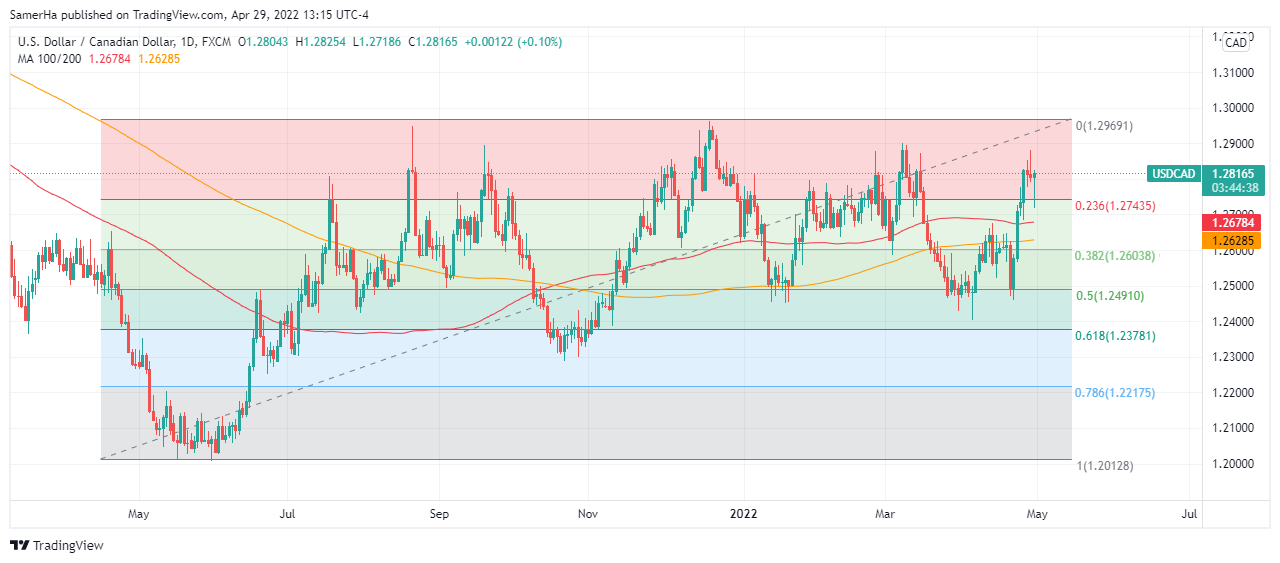Image resolution: width=1280 pixels, height=563 pixels.
Task: Click the USDCAD symbol tag
Action: click(x=1172, y=174)
